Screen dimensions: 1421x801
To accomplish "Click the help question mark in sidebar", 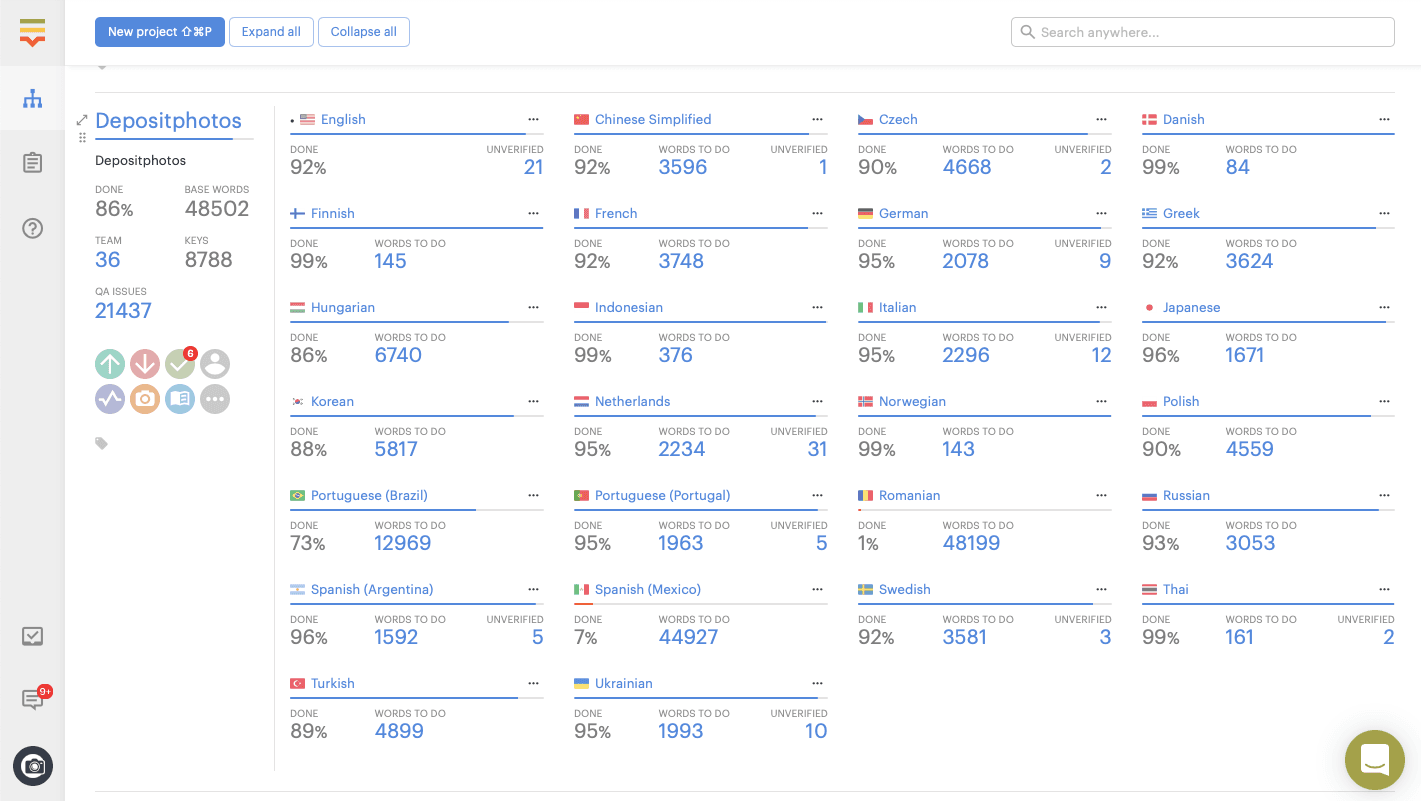I will [x=32, y=228].
